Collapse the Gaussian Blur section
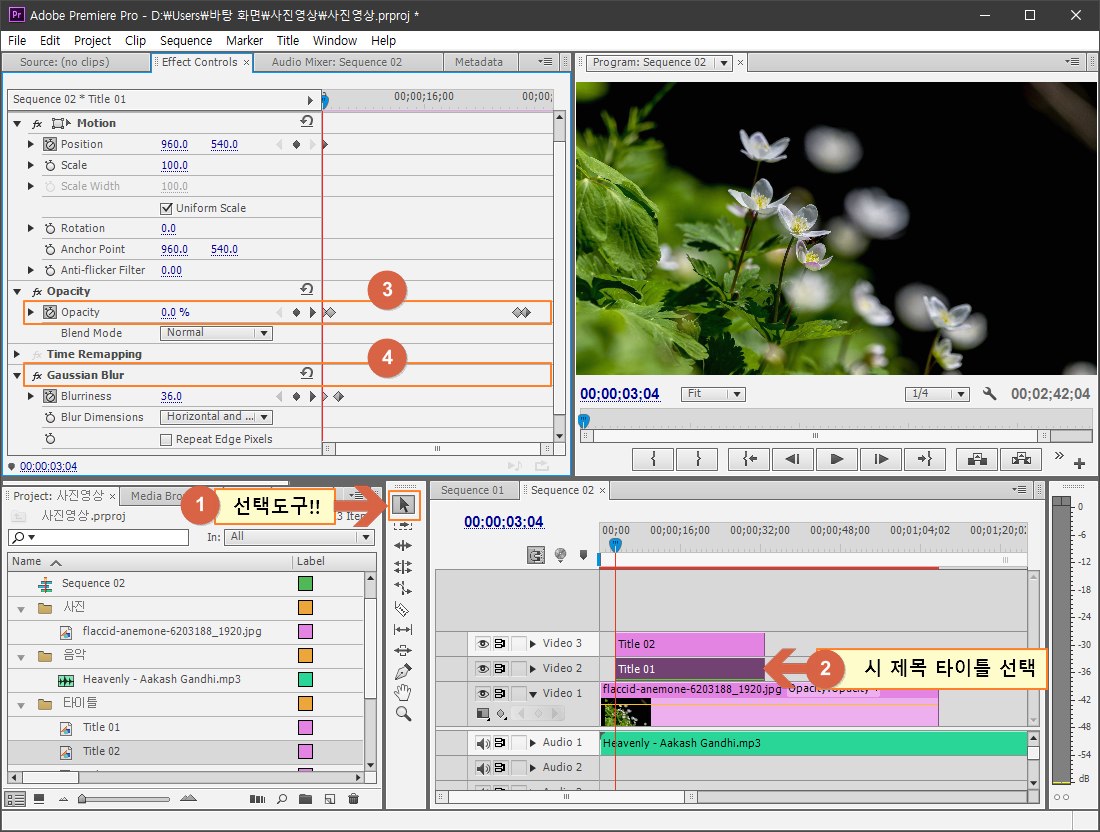The width and height of the screenshot is (1100, 832). click(x=18, y=375)
